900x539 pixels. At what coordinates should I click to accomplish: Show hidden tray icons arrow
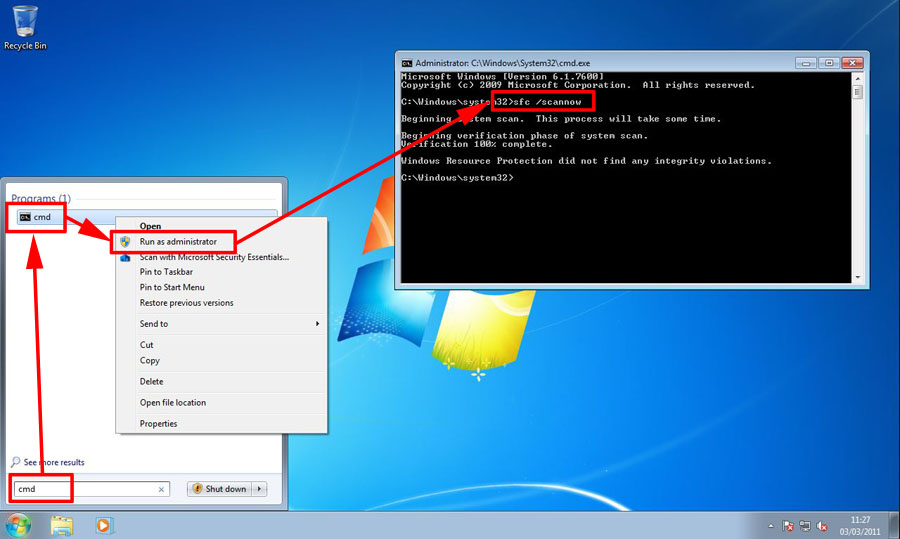click(771, 526)
